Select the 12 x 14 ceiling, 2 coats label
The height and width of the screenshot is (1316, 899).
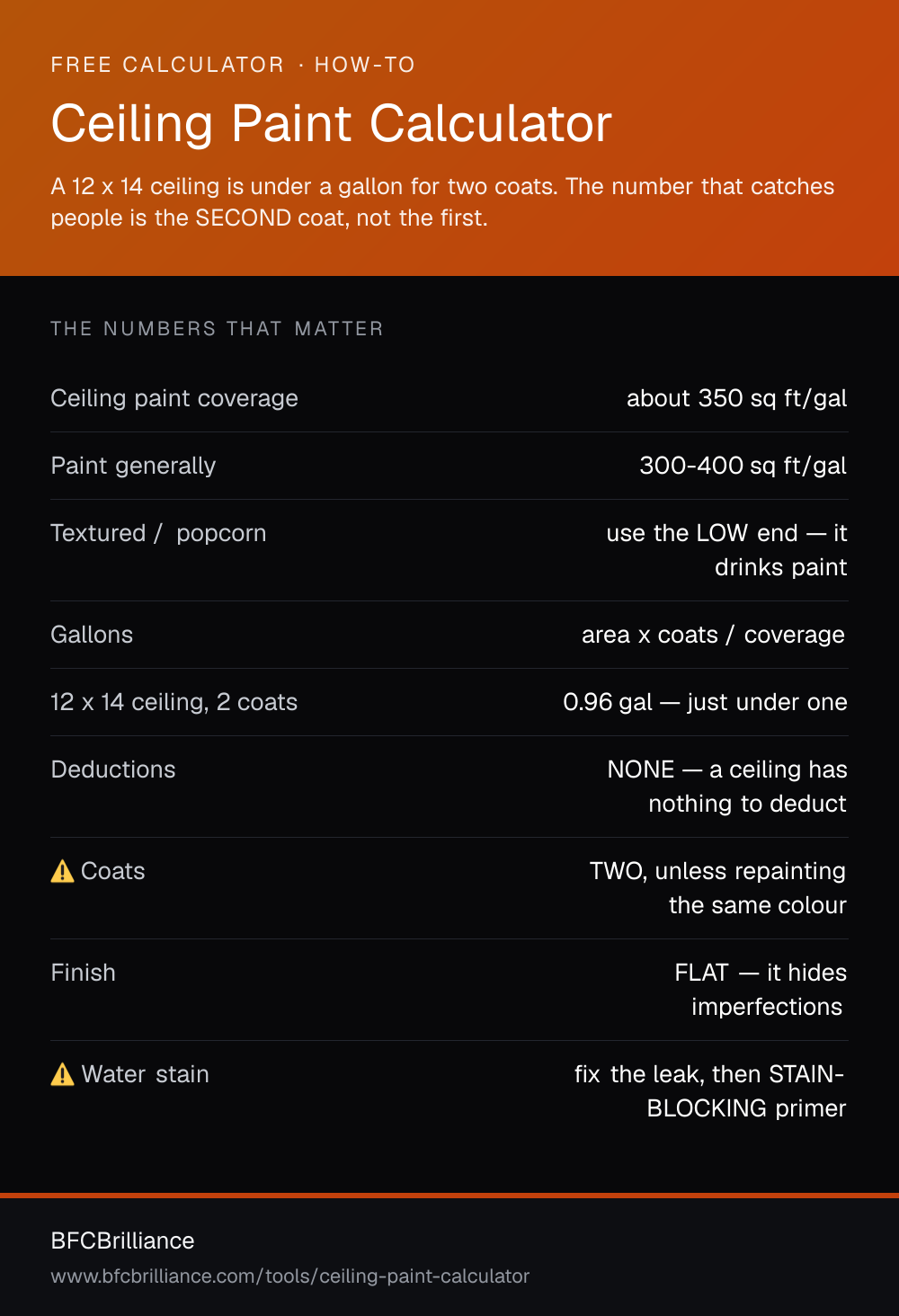point(174,702)
